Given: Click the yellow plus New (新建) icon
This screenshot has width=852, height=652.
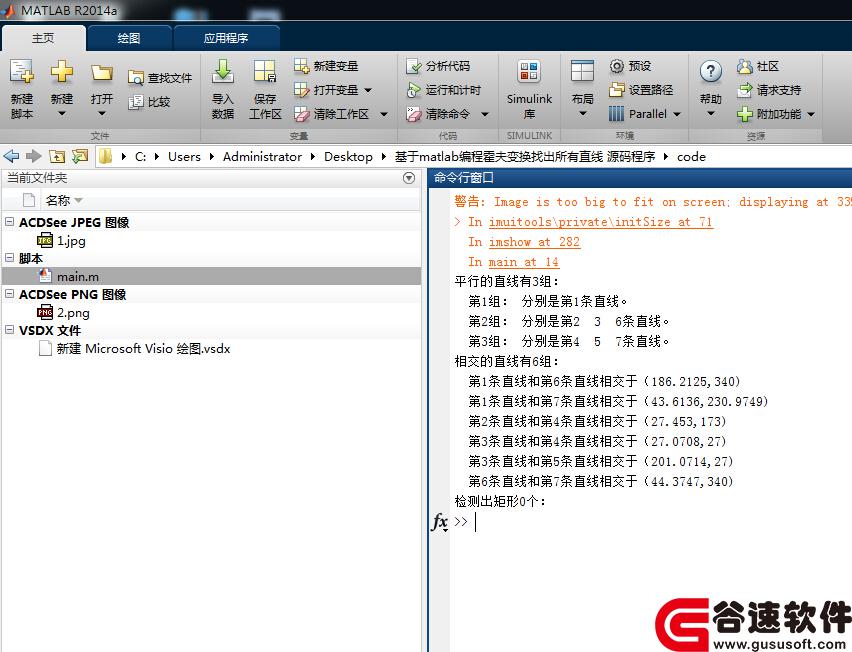Looking at the screenshot, I should pos(61,72).
